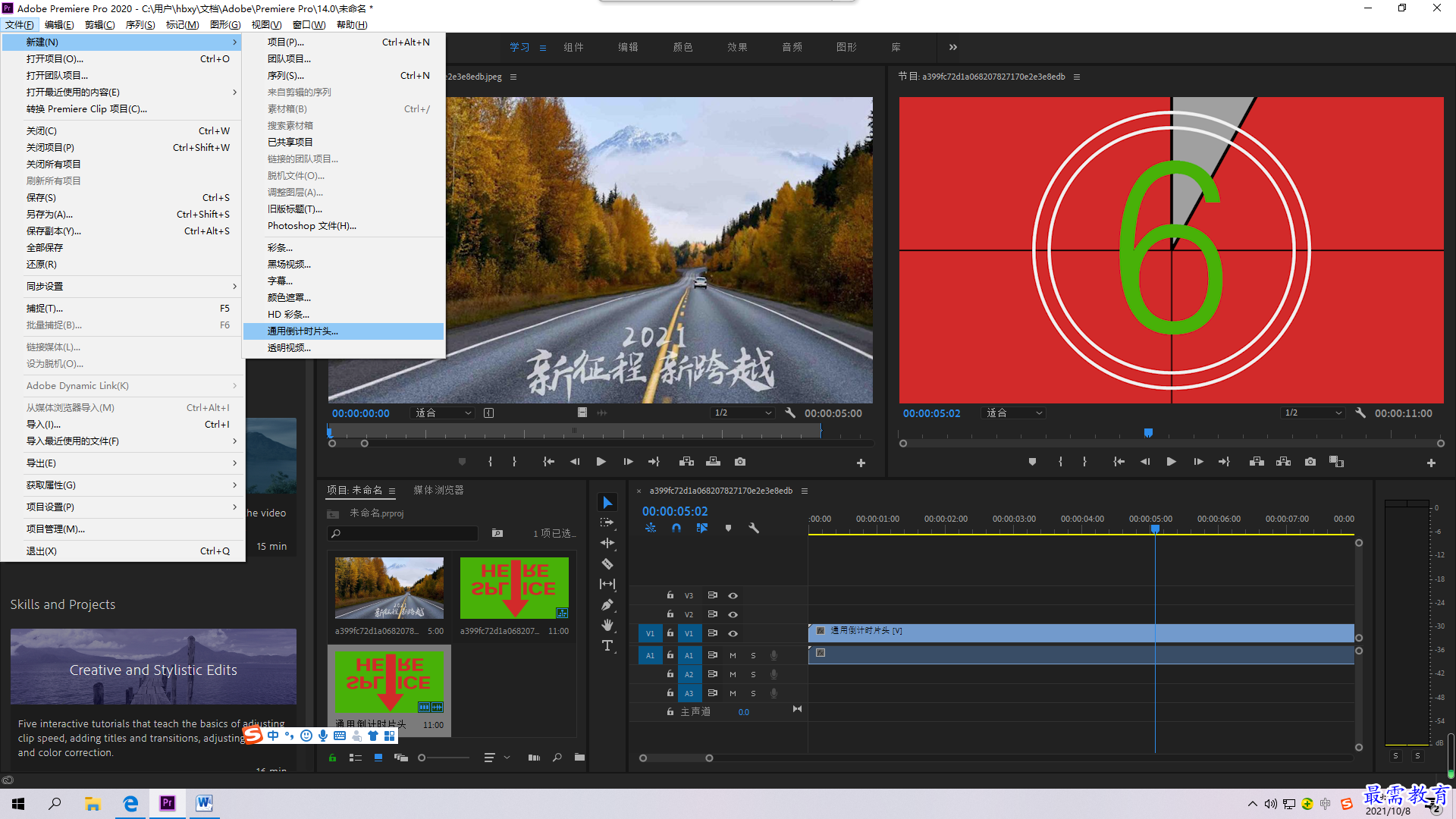Click Lift button in program monitor
Screen dimensions: 1456x819
(1257, 462)
